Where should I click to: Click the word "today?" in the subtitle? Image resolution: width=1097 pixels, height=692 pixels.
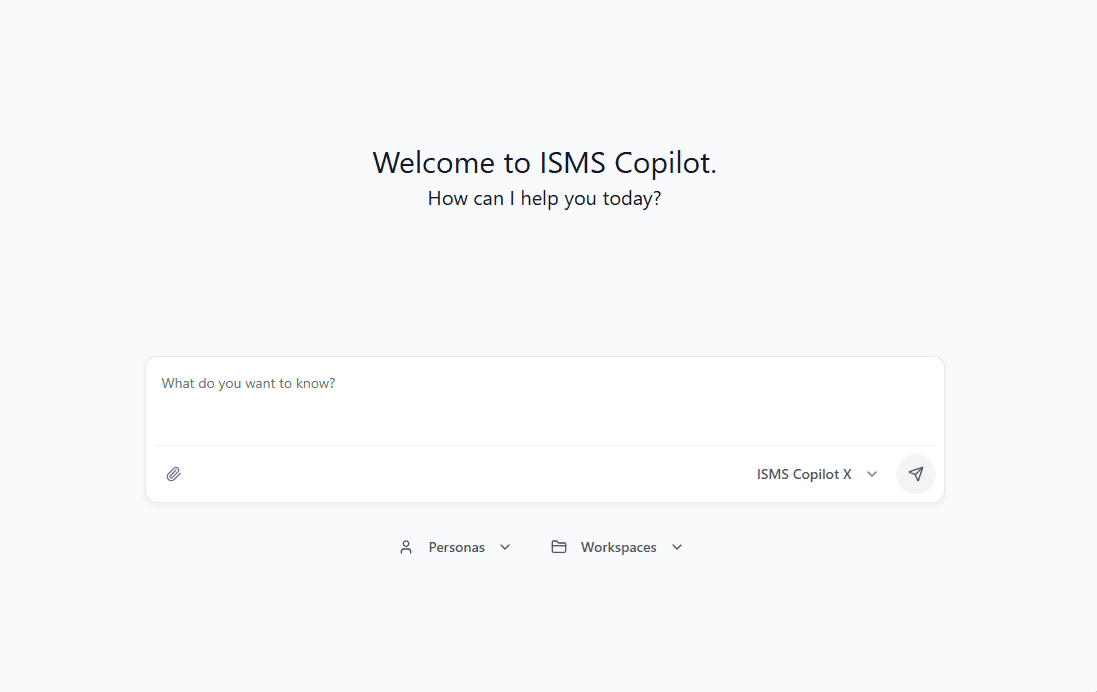click(x=632, y=198)
